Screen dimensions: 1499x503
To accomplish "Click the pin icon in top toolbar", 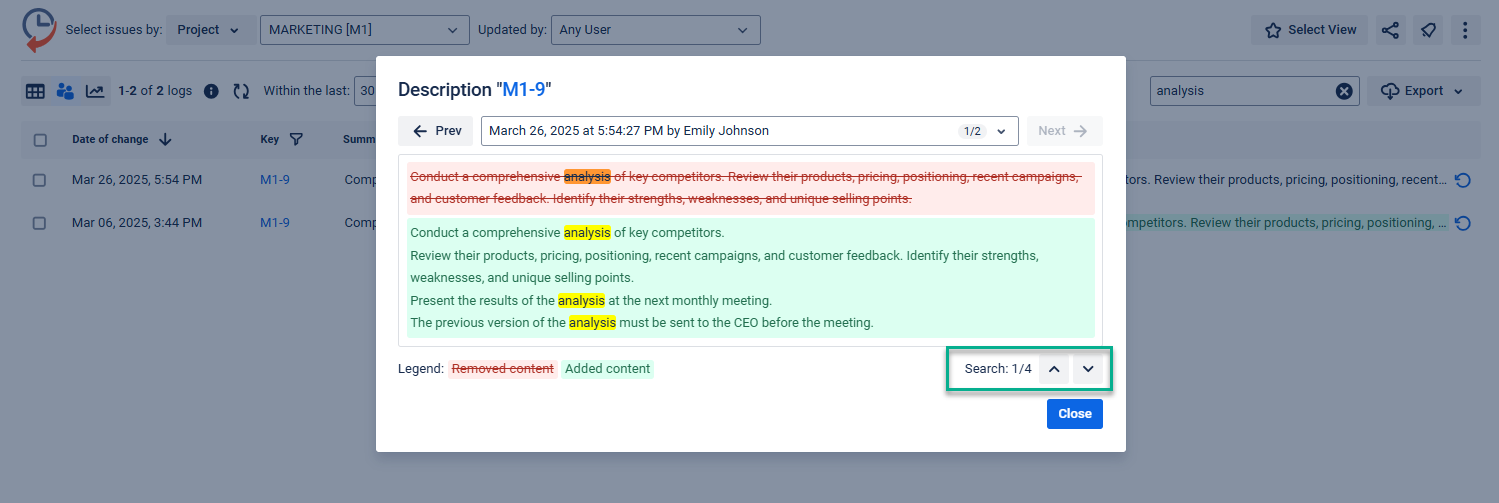I will tap(1429, 30).
